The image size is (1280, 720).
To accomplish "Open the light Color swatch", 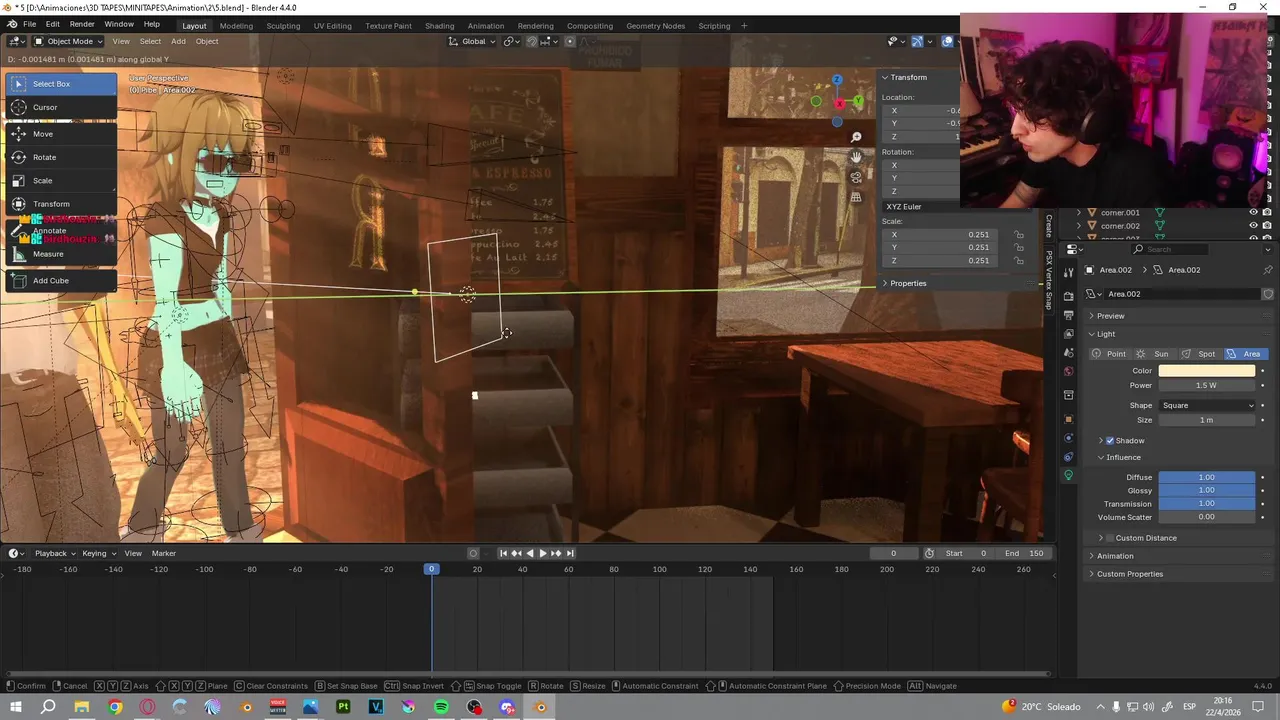I will 1207,371.
